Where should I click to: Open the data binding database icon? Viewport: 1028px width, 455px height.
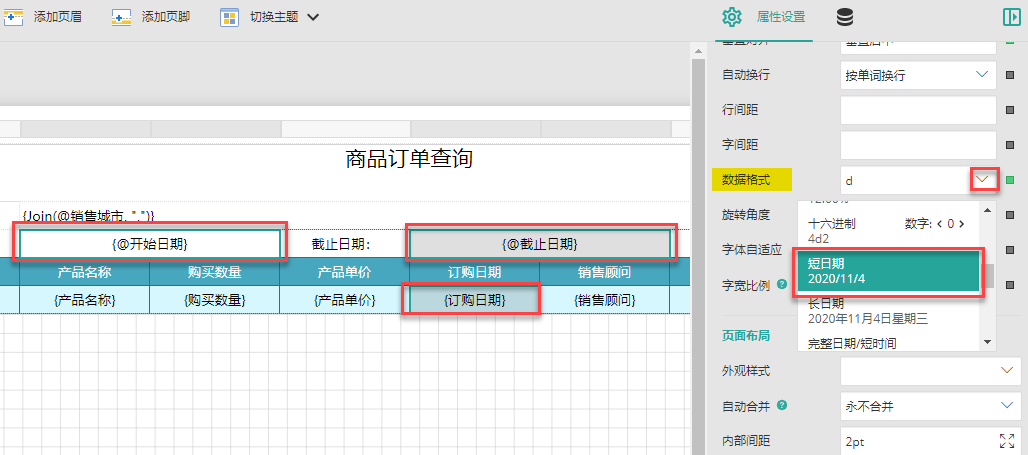pos(845,18)
